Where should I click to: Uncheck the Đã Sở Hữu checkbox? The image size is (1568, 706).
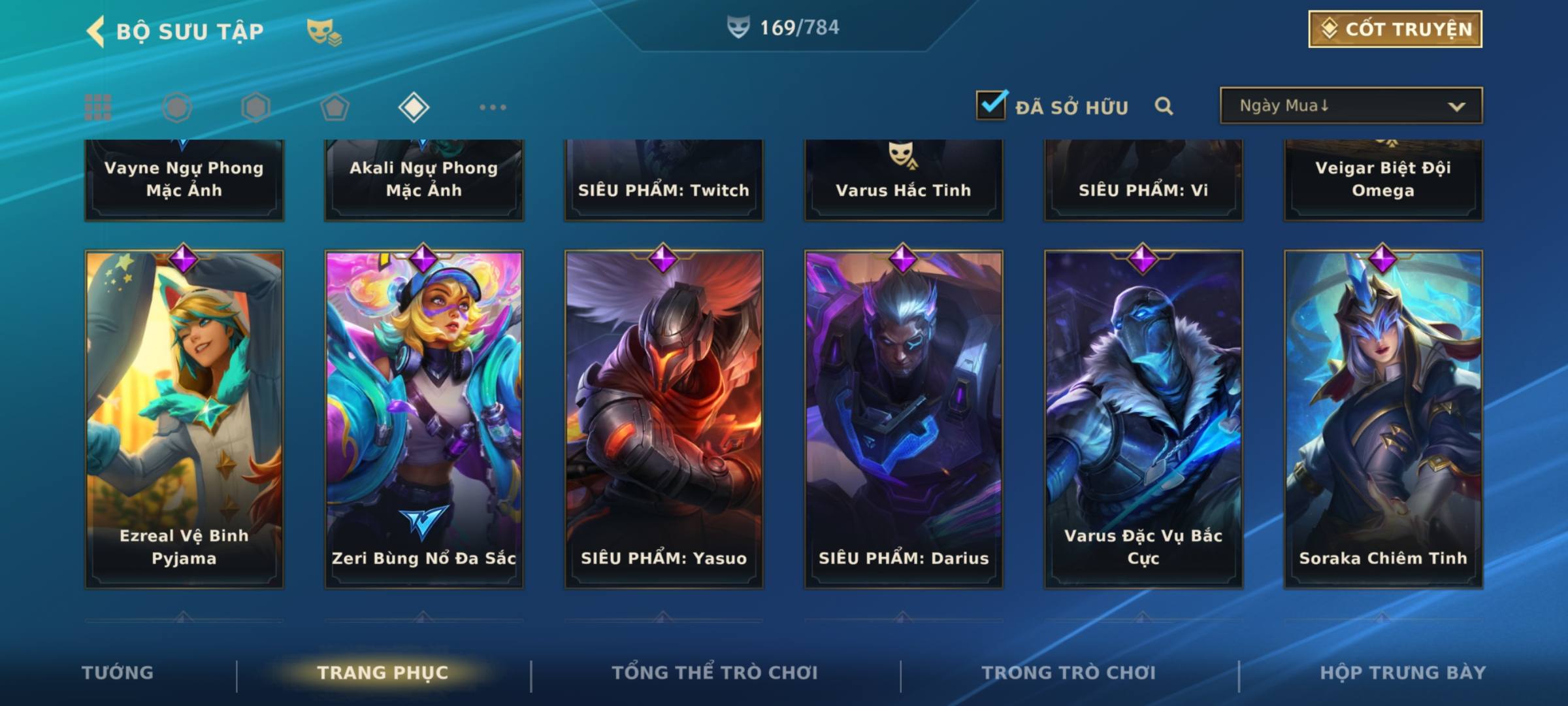992,105
